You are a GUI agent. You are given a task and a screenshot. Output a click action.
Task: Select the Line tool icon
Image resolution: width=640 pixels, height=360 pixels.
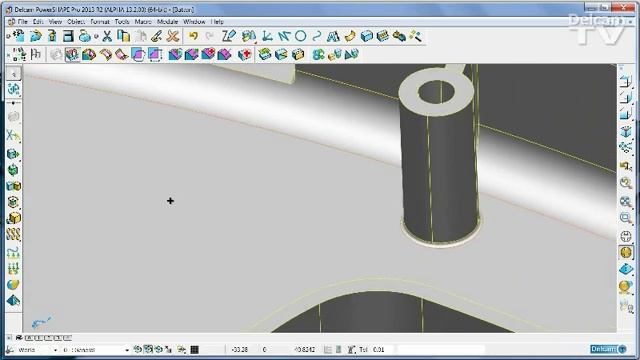coord(284,36)
